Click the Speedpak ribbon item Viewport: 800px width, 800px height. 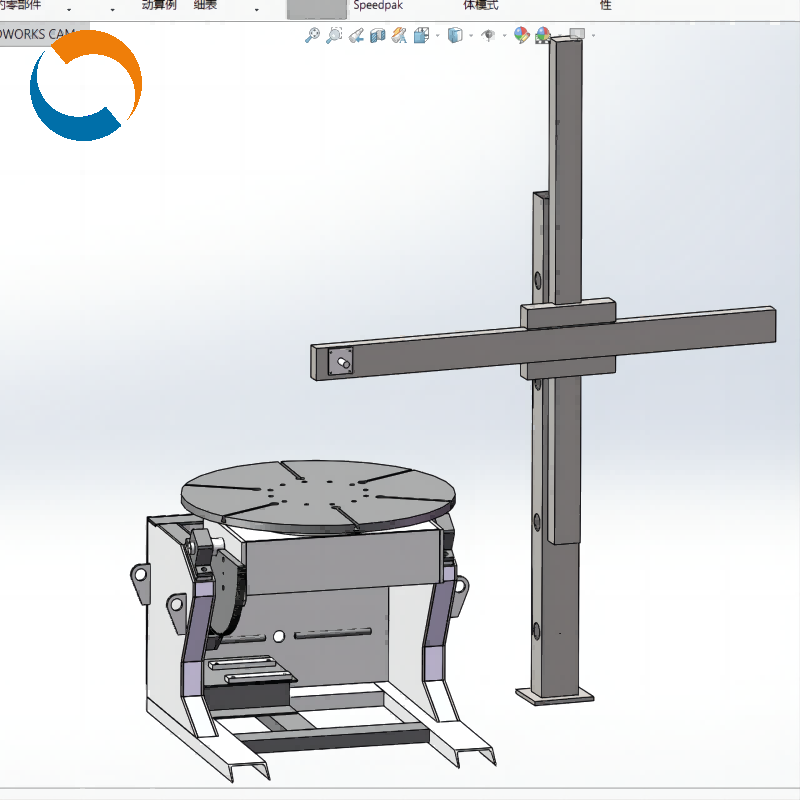[378, 5]
